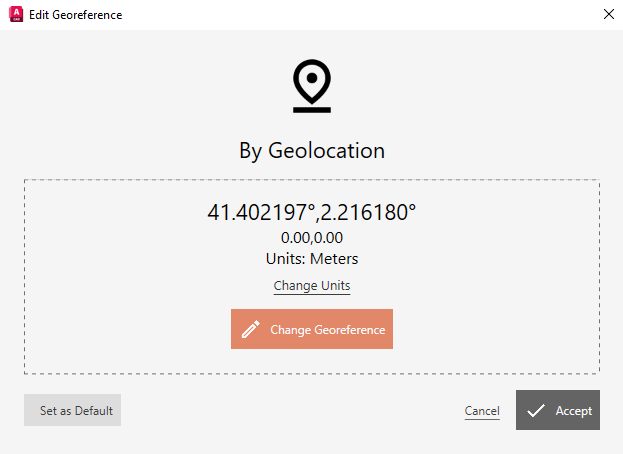This screenshot has width=623, height=454.
Task: Open the Change Units link
Action: 312,286
